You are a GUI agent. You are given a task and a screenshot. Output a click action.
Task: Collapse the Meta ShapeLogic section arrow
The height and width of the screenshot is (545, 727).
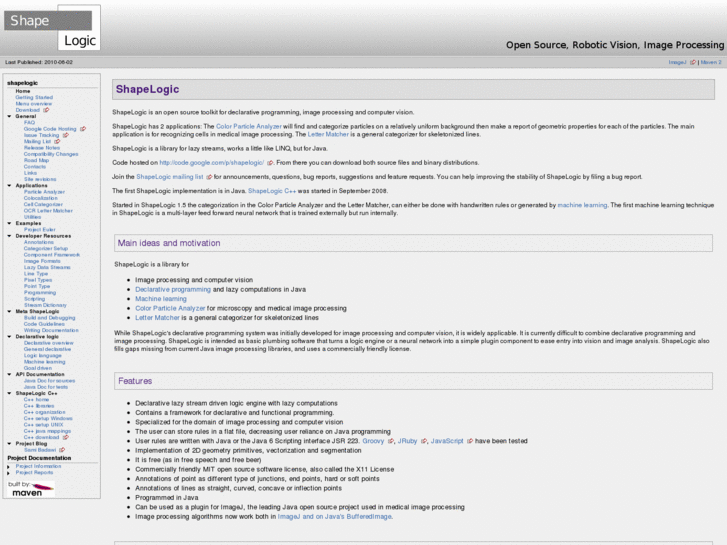(9, 311)
